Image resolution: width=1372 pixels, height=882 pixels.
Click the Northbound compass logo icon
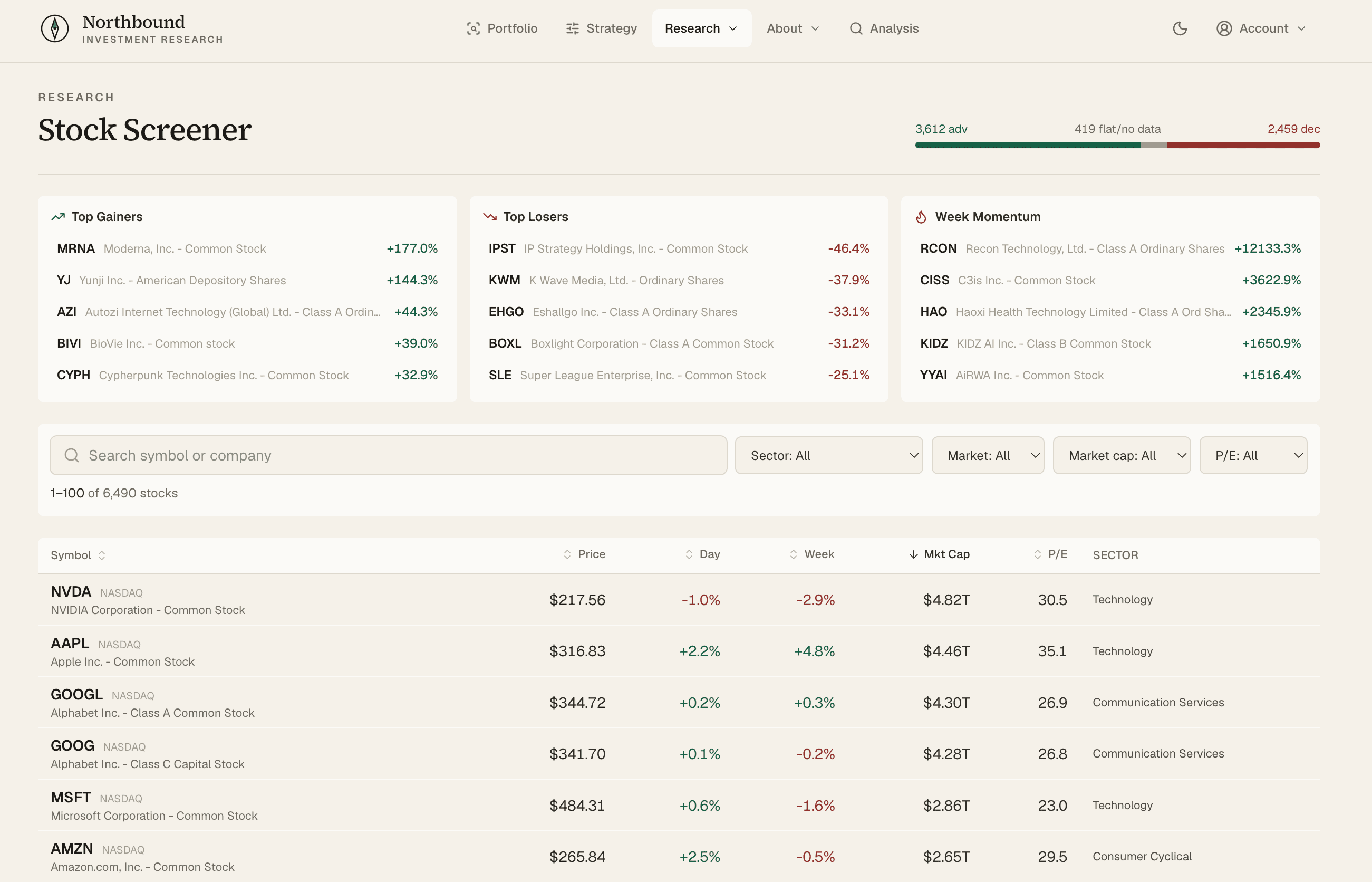point(55,28)
